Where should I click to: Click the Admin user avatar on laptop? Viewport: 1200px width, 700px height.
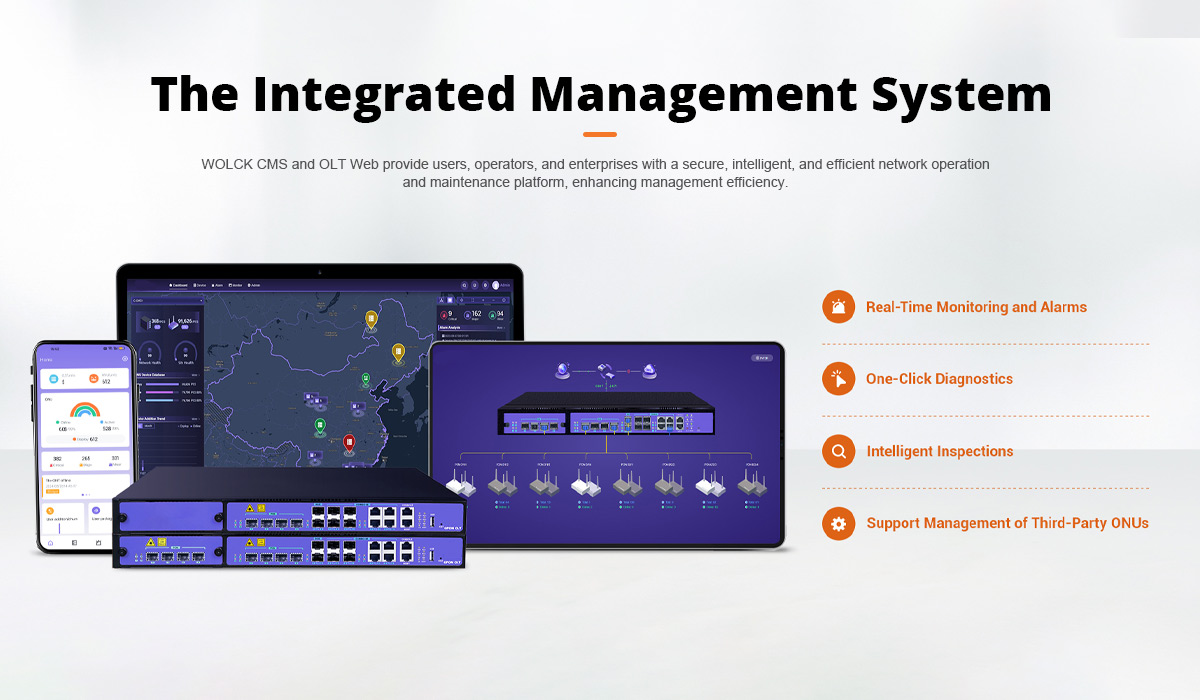point(495,285)
